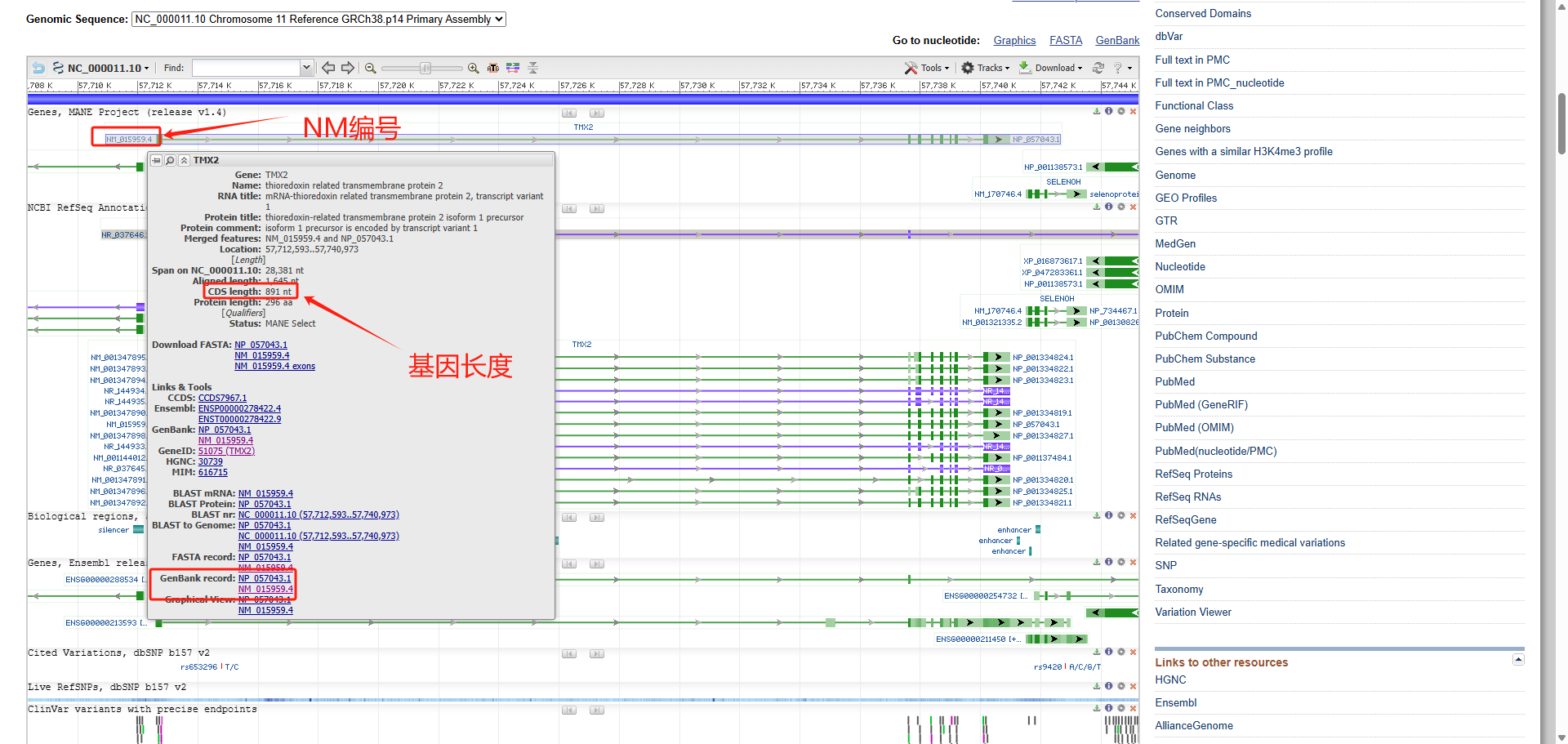Zoom to TMX2 feature with magnifier icon
Screen dimensions: 1568x744
(170, 160)
